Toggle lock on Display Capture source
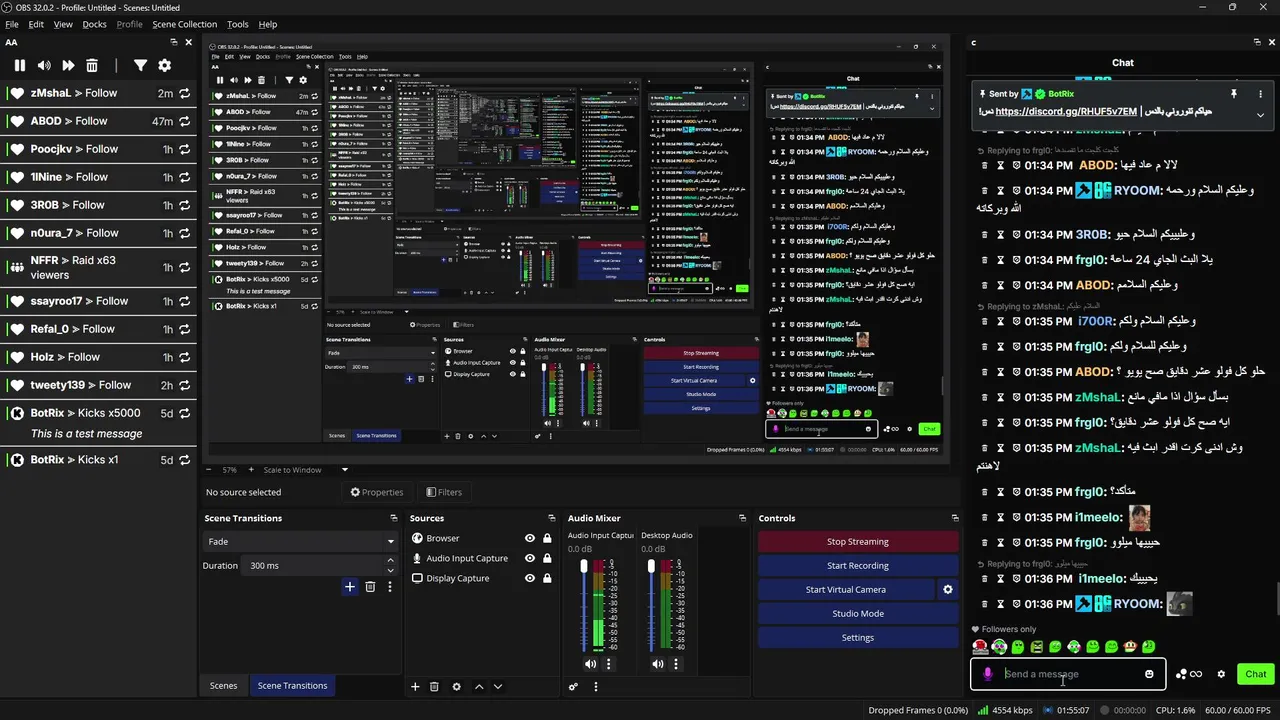1280x720 pixels. [x=547, y=578]
